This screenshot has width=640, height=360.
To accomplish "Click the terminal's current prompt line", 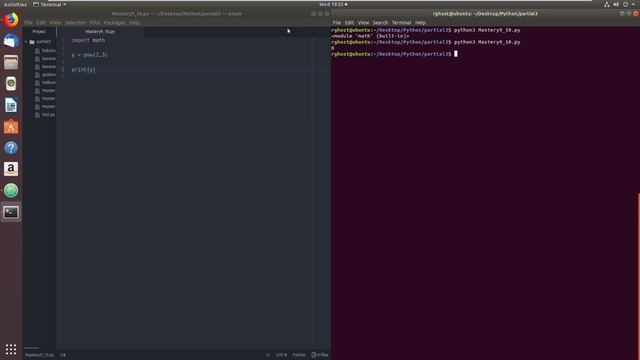I will [x=394, y=54].
